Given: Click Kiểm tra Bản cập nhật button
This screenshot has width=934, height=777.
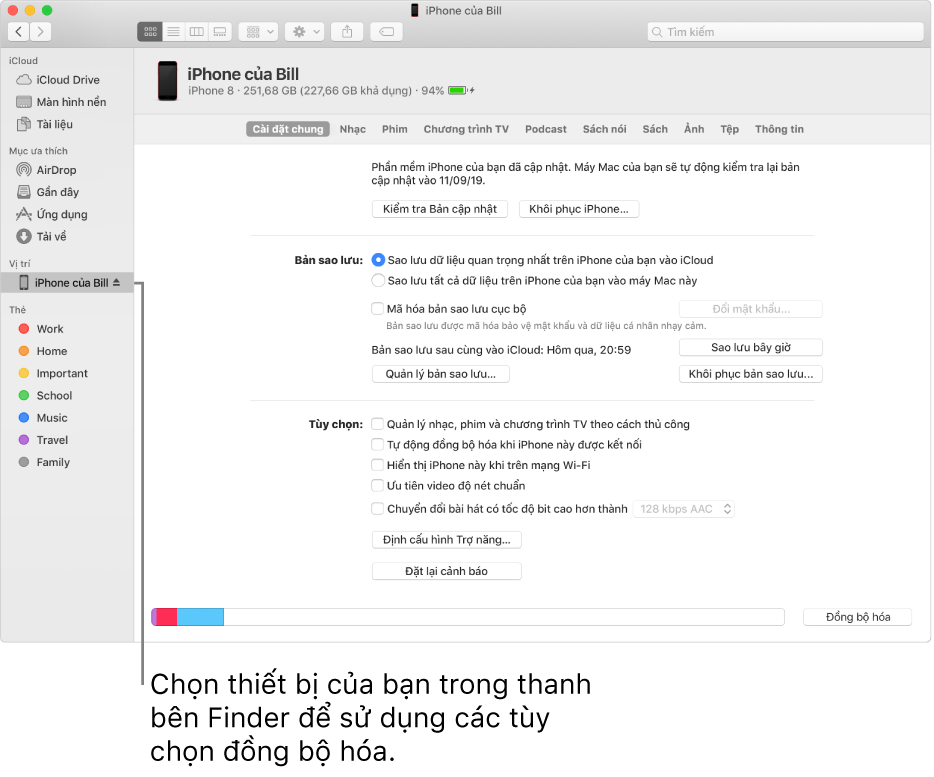Looking at the screenshot, I should [440, 209].
